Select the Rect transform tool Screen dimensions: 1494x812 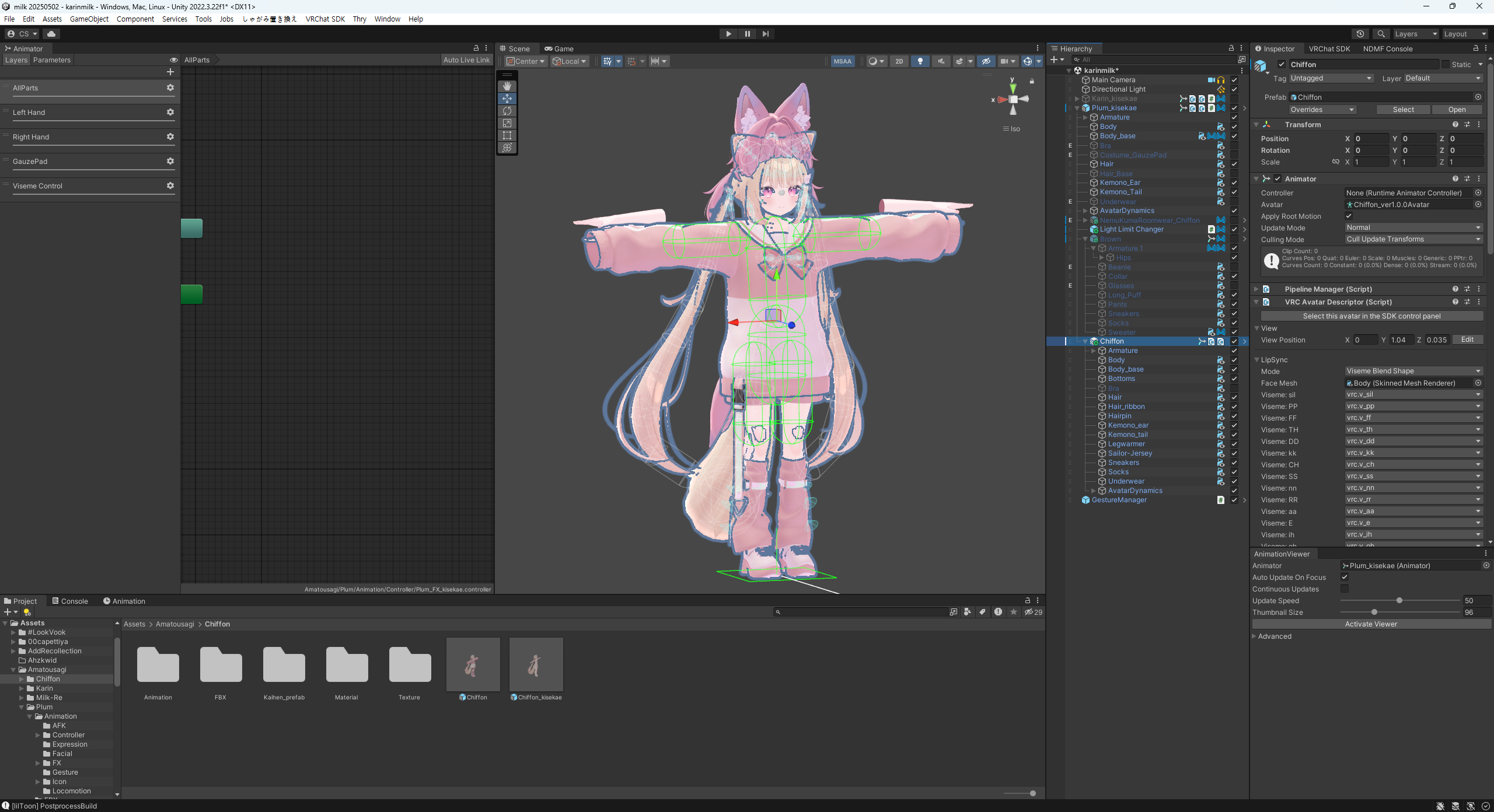pos(507,135)
